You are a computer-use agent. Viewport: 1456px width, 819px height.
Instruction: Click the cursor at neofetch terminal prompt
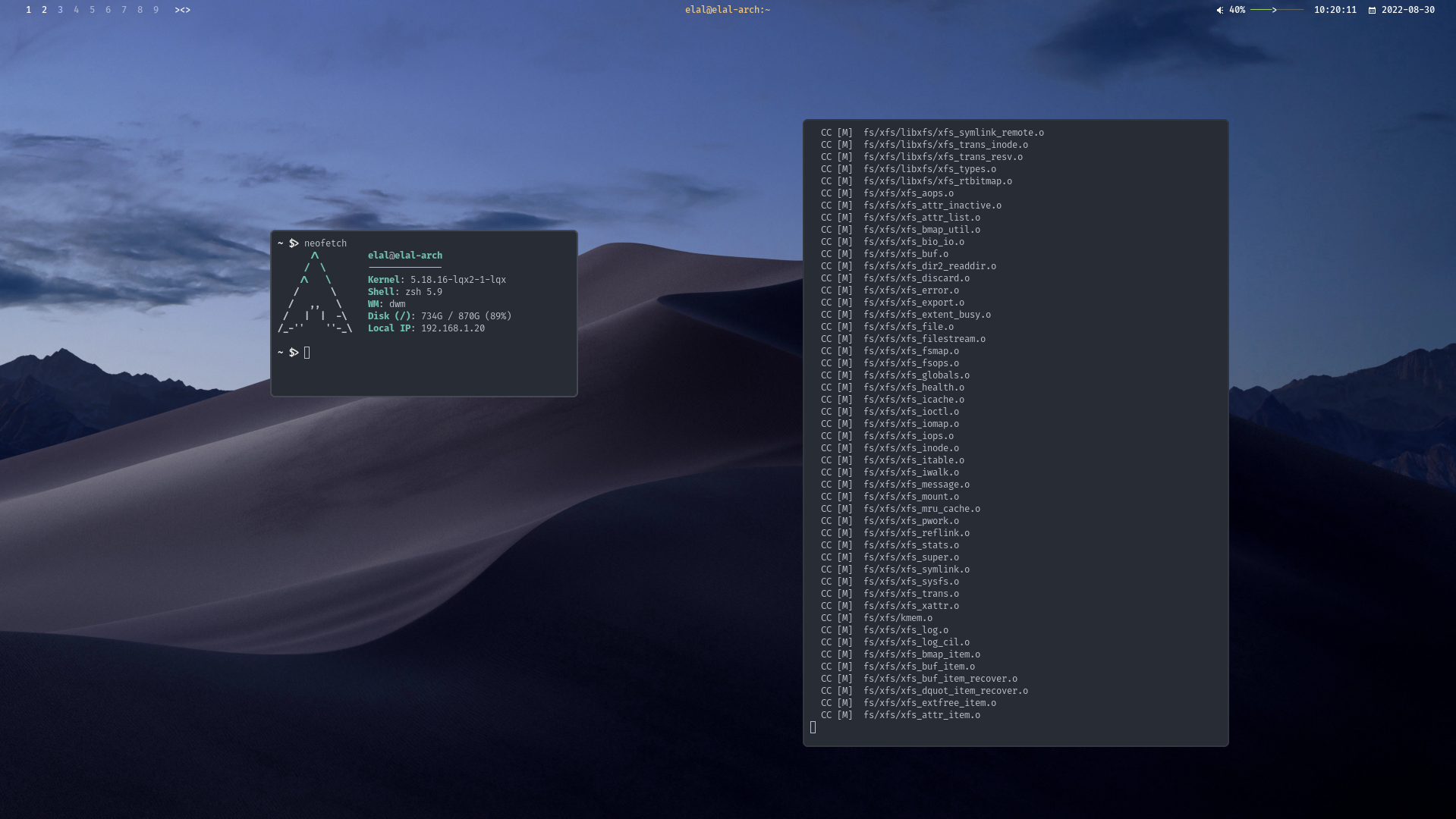pos(307,353)
